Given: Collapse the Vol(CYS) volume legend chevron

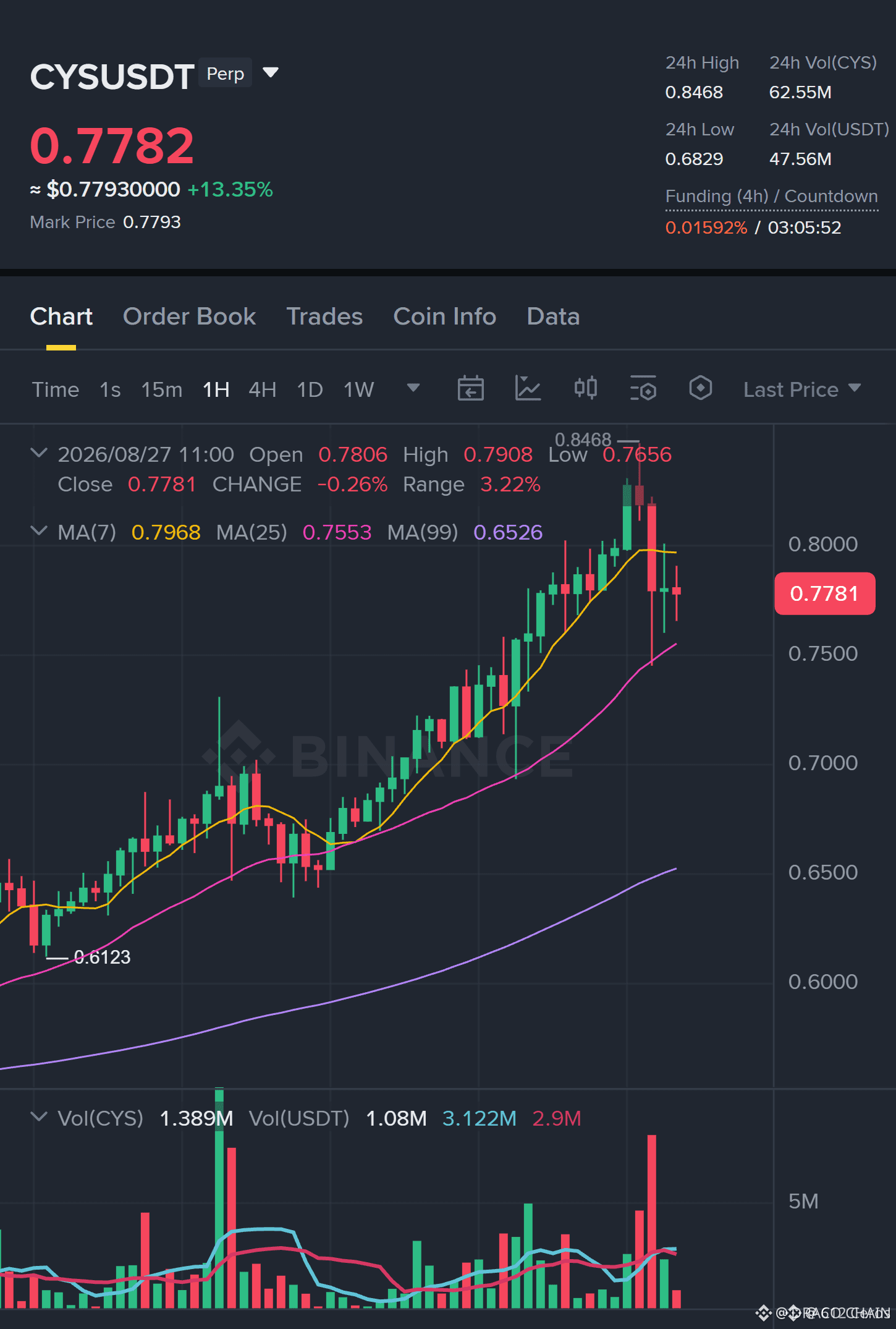Looking at the screenshot, I should 39,1117.
